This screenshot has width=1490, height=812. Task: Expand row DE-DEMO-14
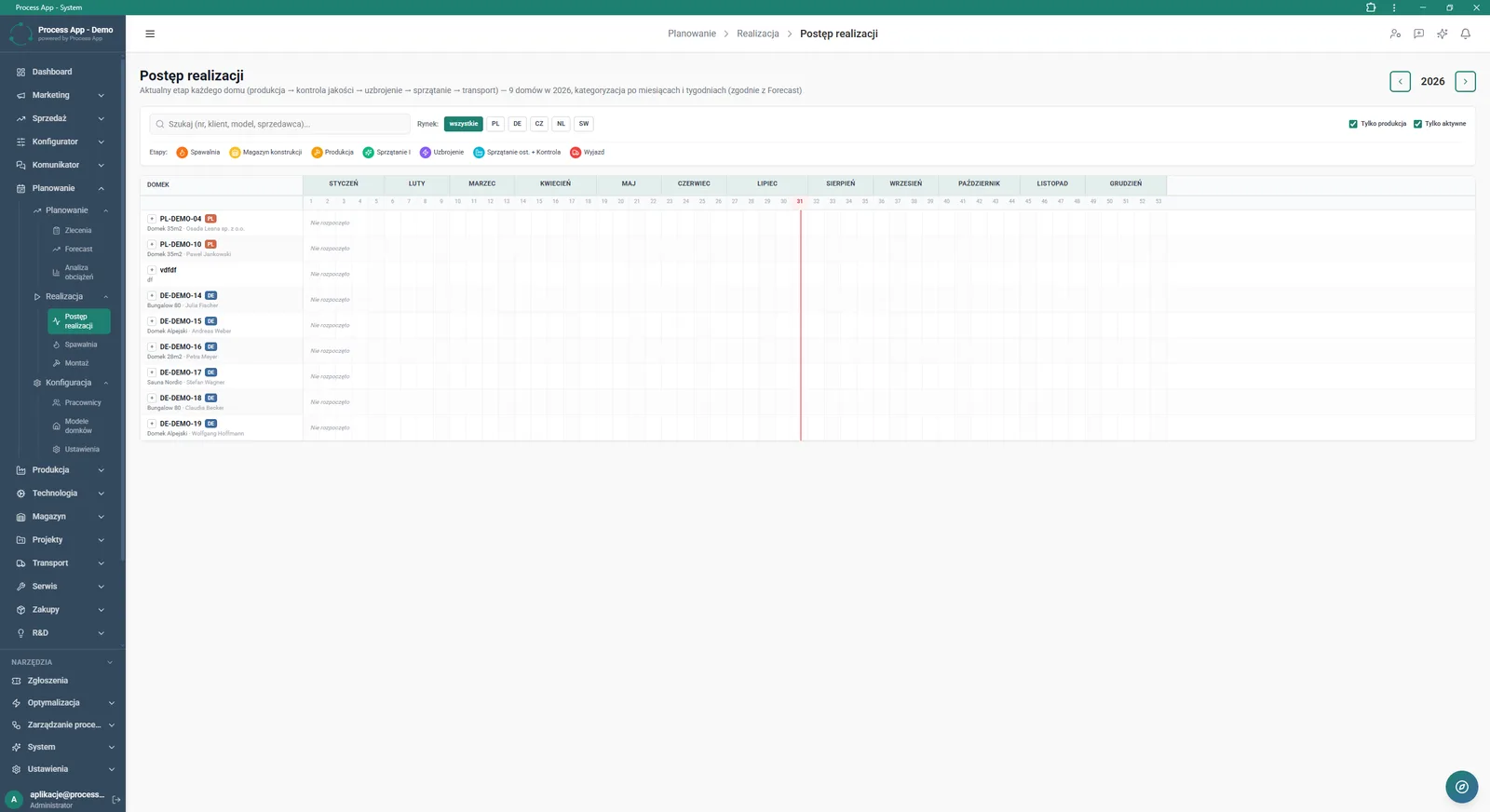point(152,295)
